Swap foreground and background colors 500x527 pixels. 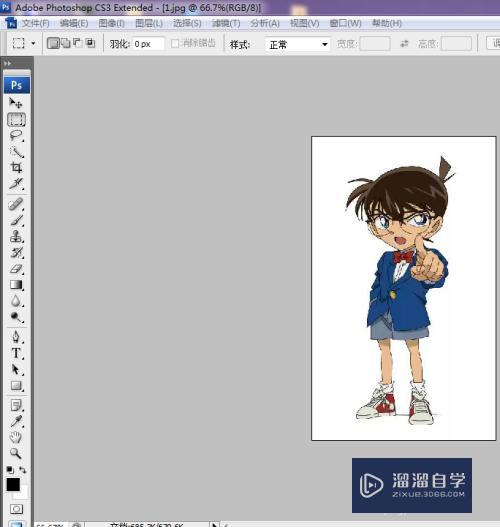click(x=23, y=470)
